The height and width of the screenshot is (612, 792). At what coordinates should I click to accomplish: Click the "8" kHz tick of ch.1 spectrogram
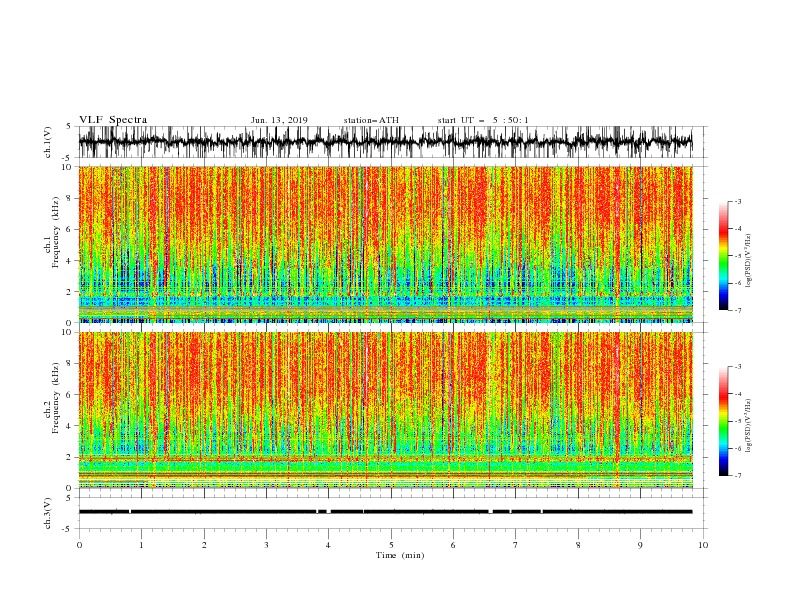click(x=70, y=198)
